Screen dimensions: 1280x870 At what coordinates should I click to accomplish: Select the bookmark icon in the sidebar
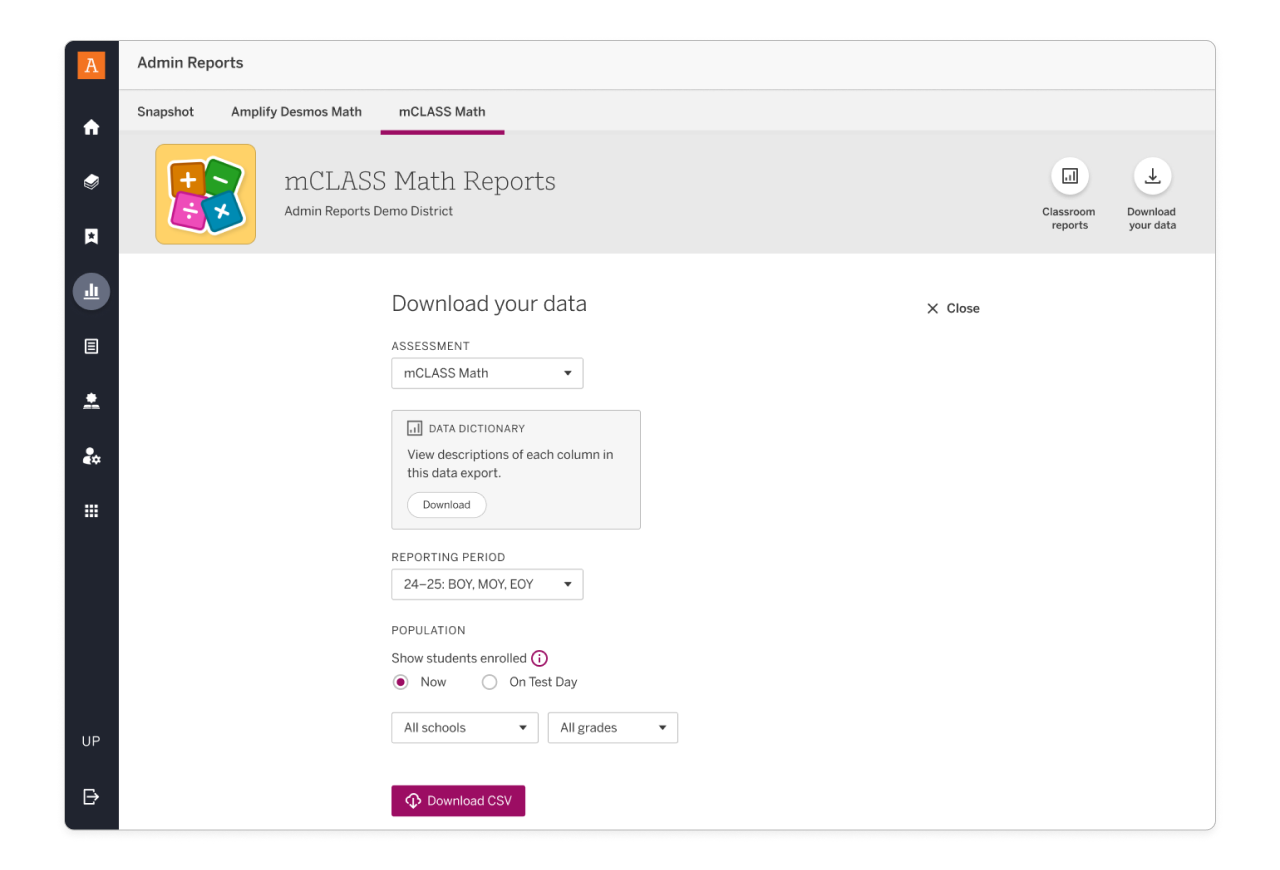tap(91, 236)
